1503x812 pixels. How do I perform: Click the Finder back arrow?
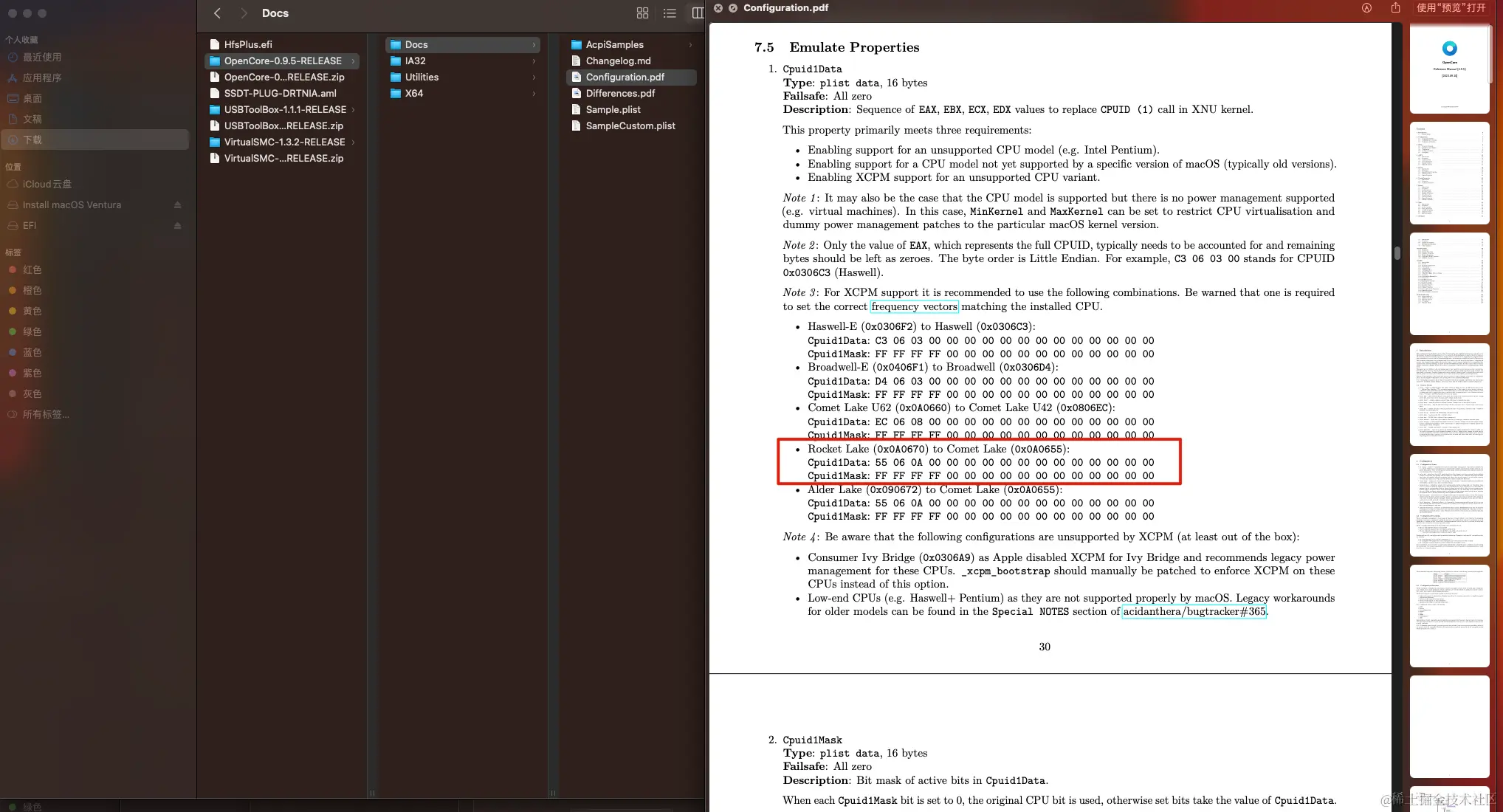point(217,13)
